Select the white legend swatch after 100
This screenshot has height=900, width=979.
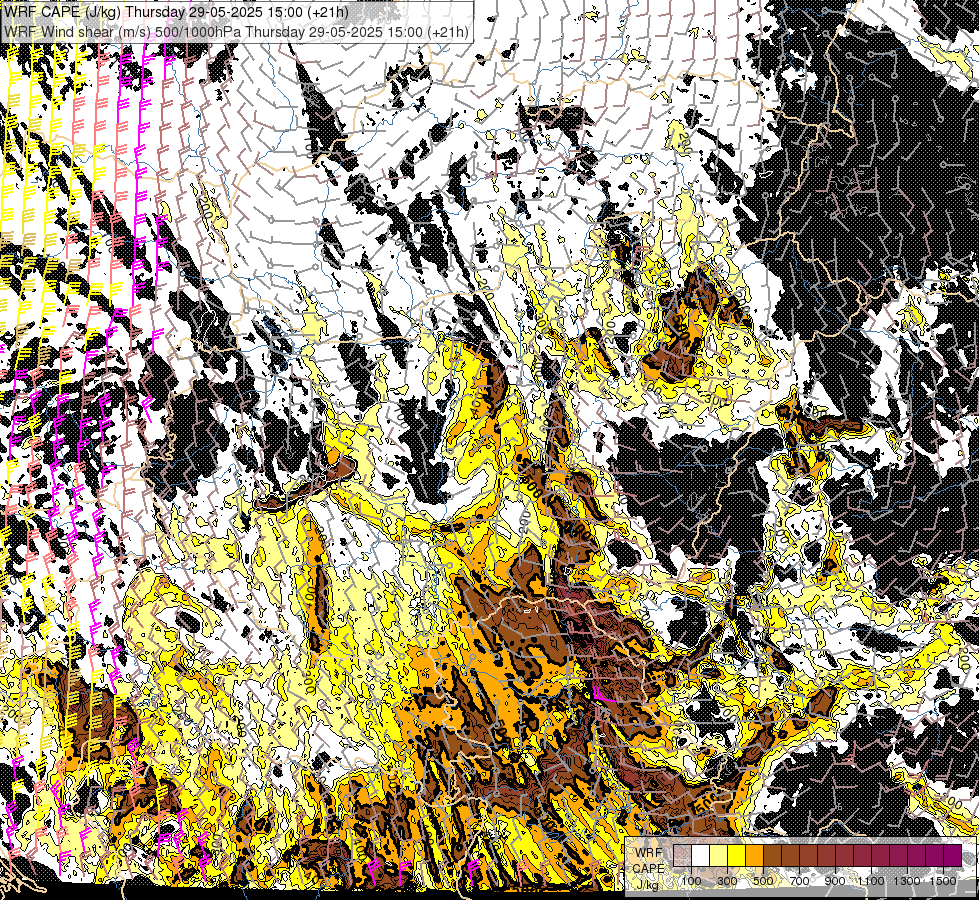point(701,855)
